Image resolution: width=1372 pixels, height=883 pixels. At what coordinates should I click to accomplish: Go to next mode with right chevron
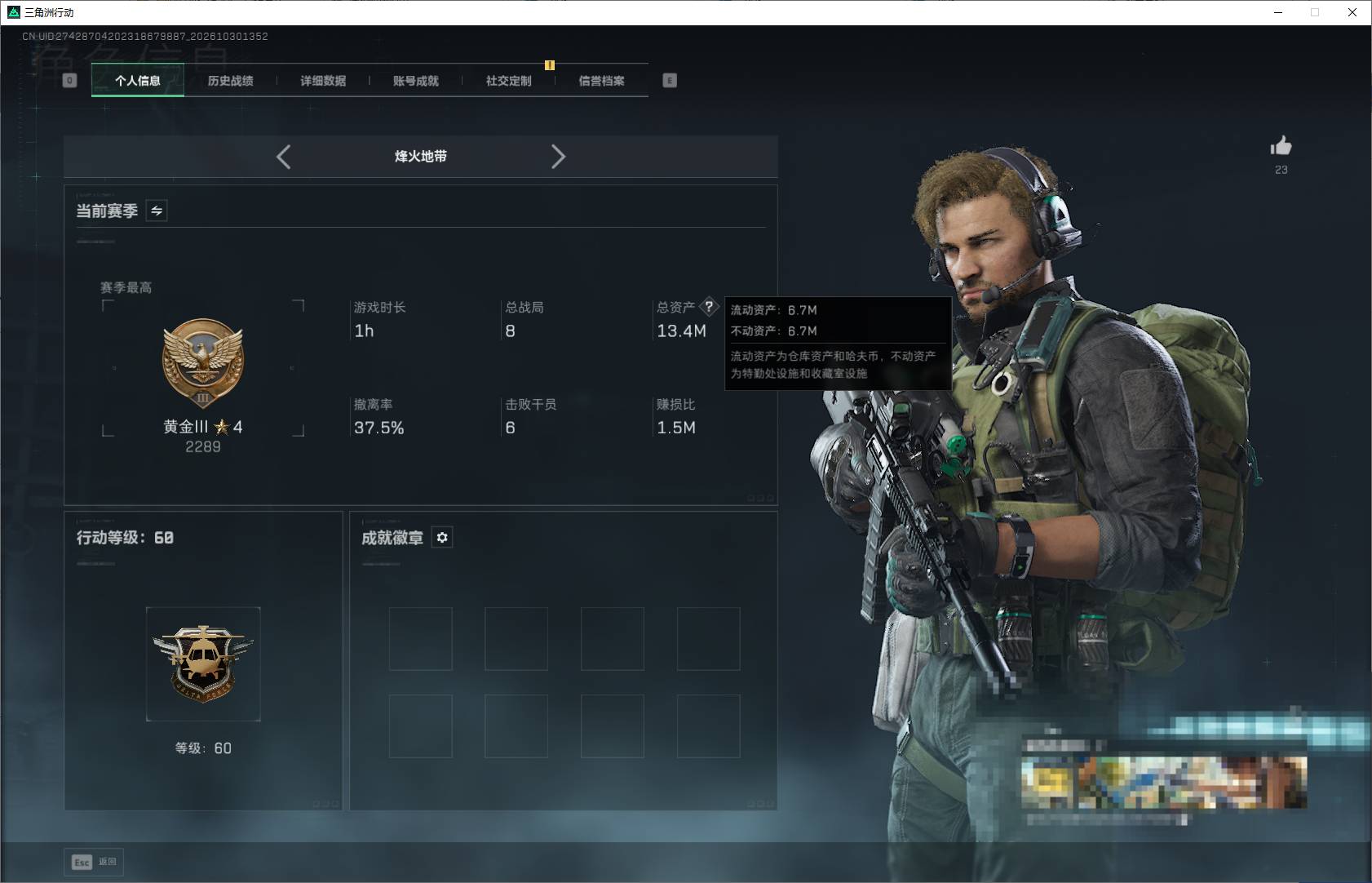click(x=558, y=157)
